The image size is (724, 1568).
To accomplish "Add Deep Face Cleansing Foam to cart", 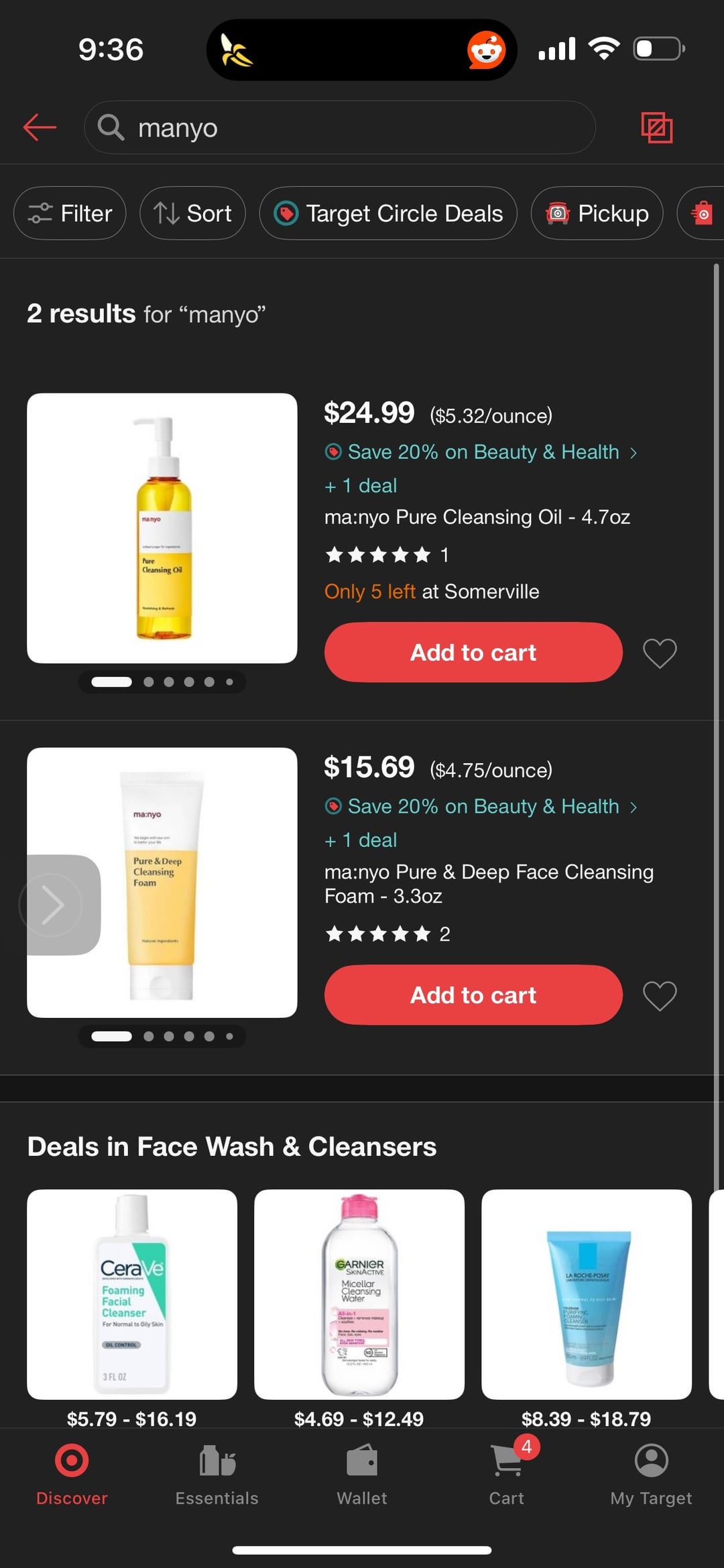I will (473, 995).
